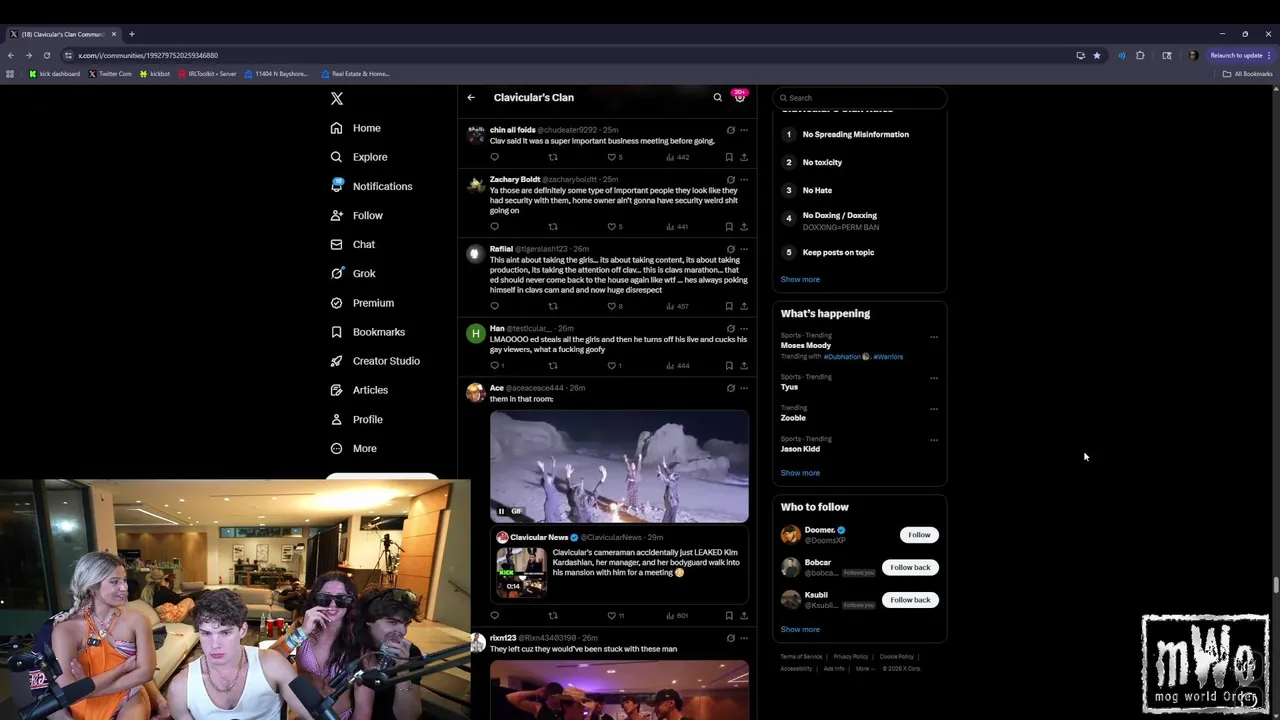Open more options for Tyus trend
The width and height of the screenshot is (1280, 720).
[x=934, y=378]
